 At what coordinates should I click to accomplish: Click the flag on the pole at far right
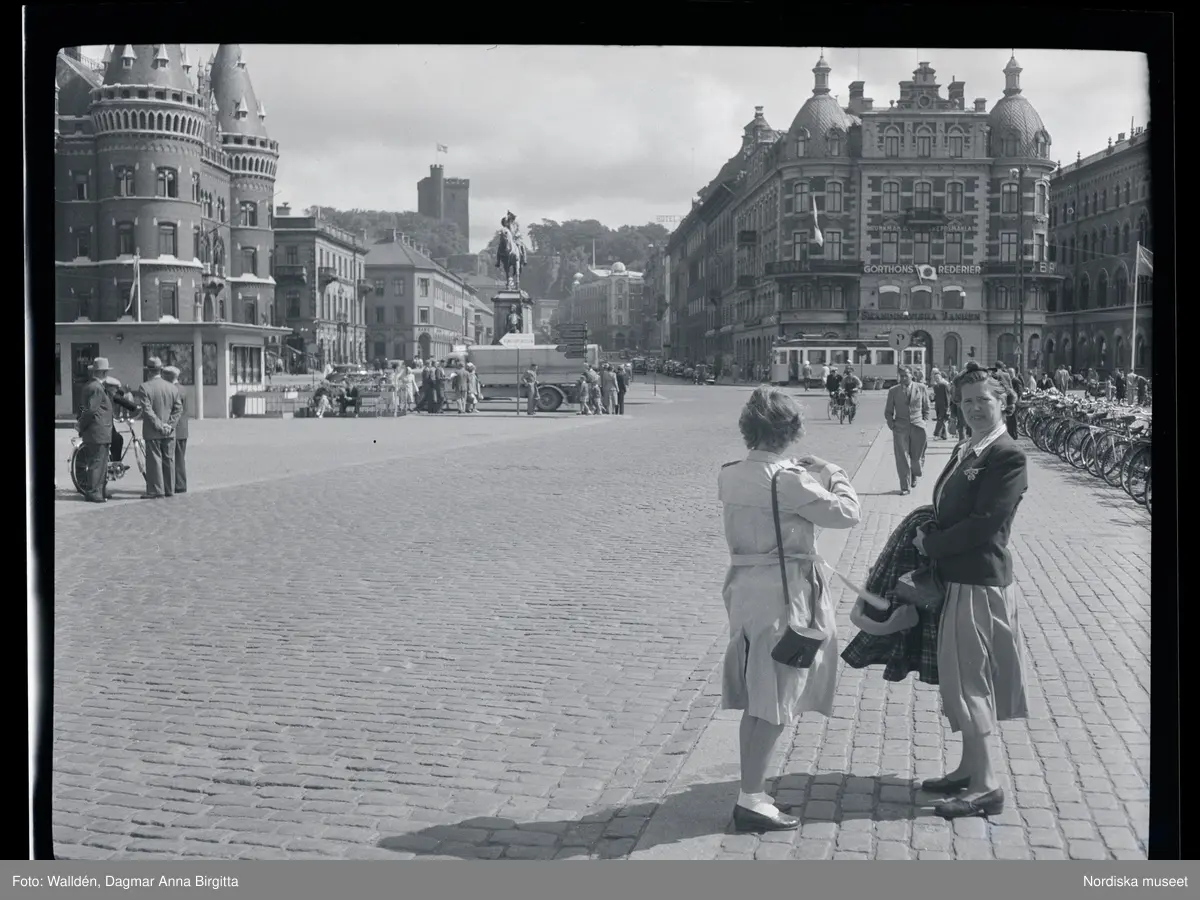coord(1144,261)
